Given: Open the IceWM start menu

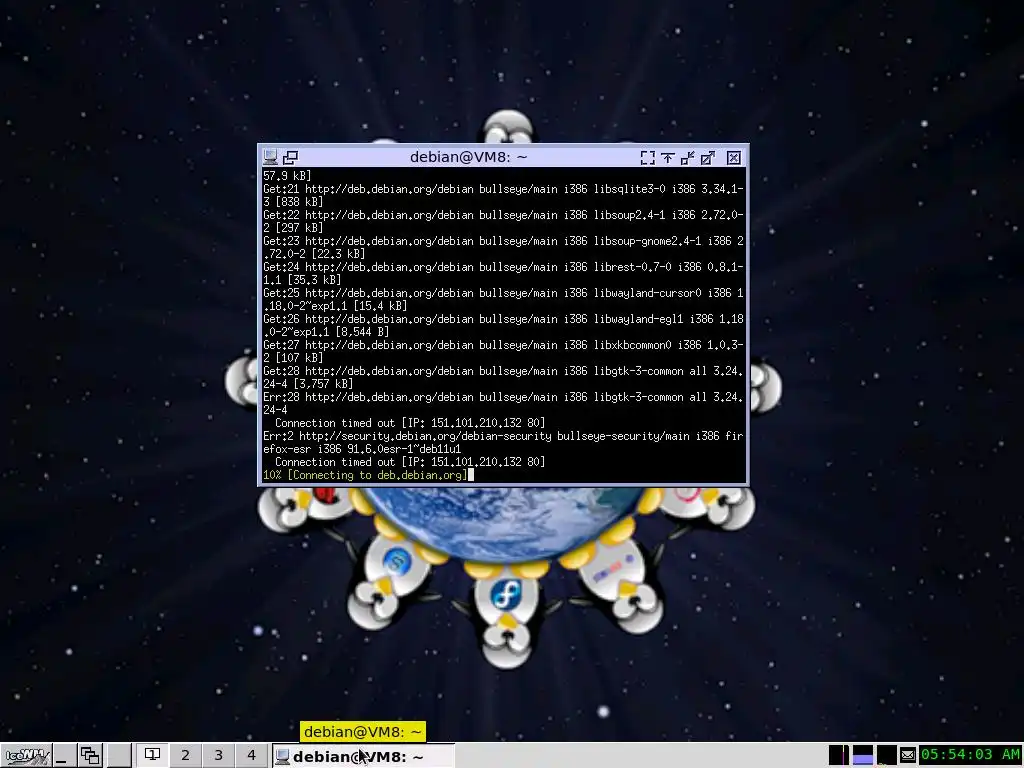Looking at the screenshot, I should (27, 756).
